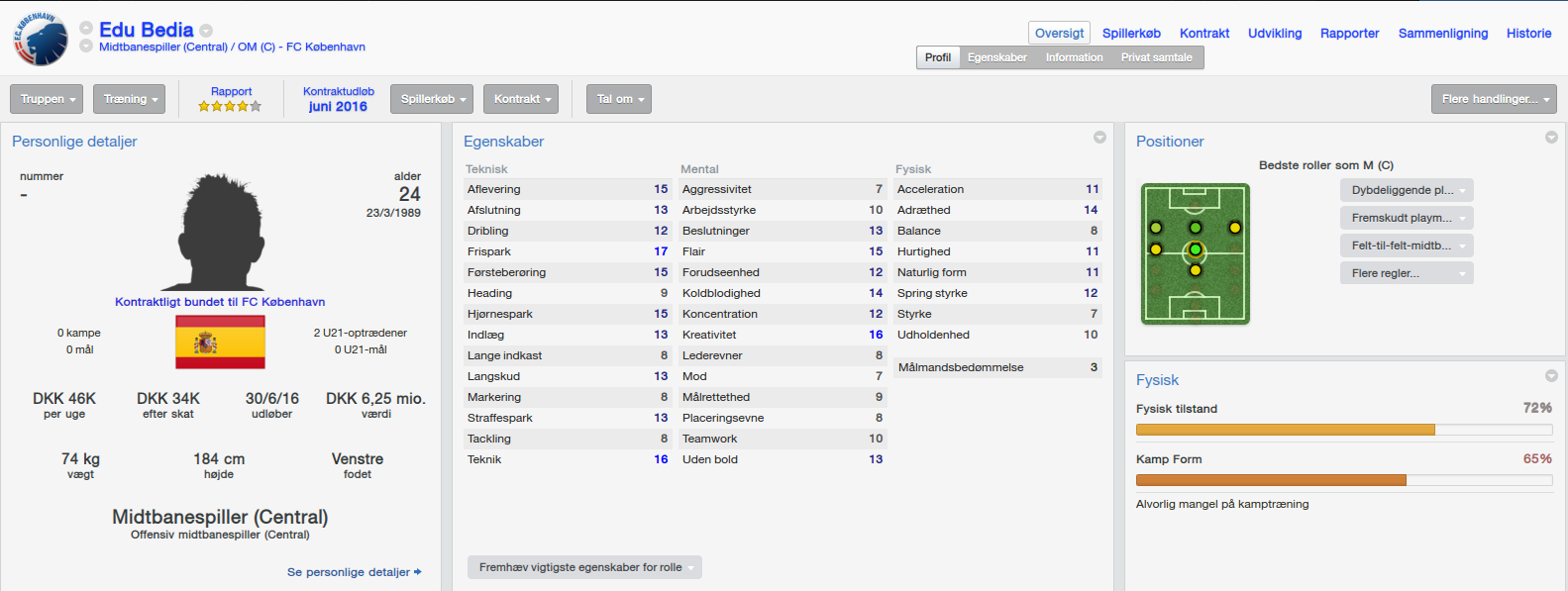Expand the Flere handlinger... menu

coord(1494,99)
